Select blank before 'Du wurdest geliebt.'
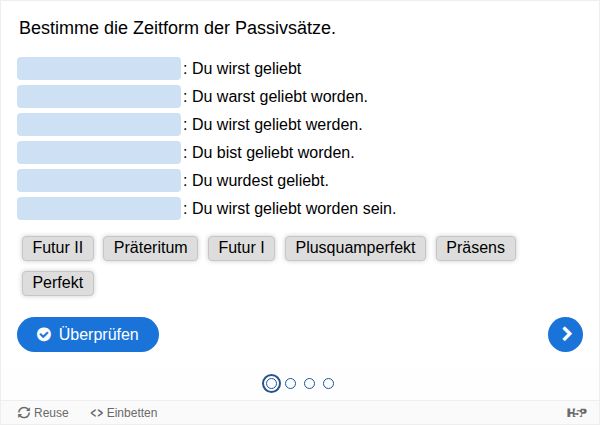Image resolution: width=600 pixels, height=425 pixels. point(99,181)
